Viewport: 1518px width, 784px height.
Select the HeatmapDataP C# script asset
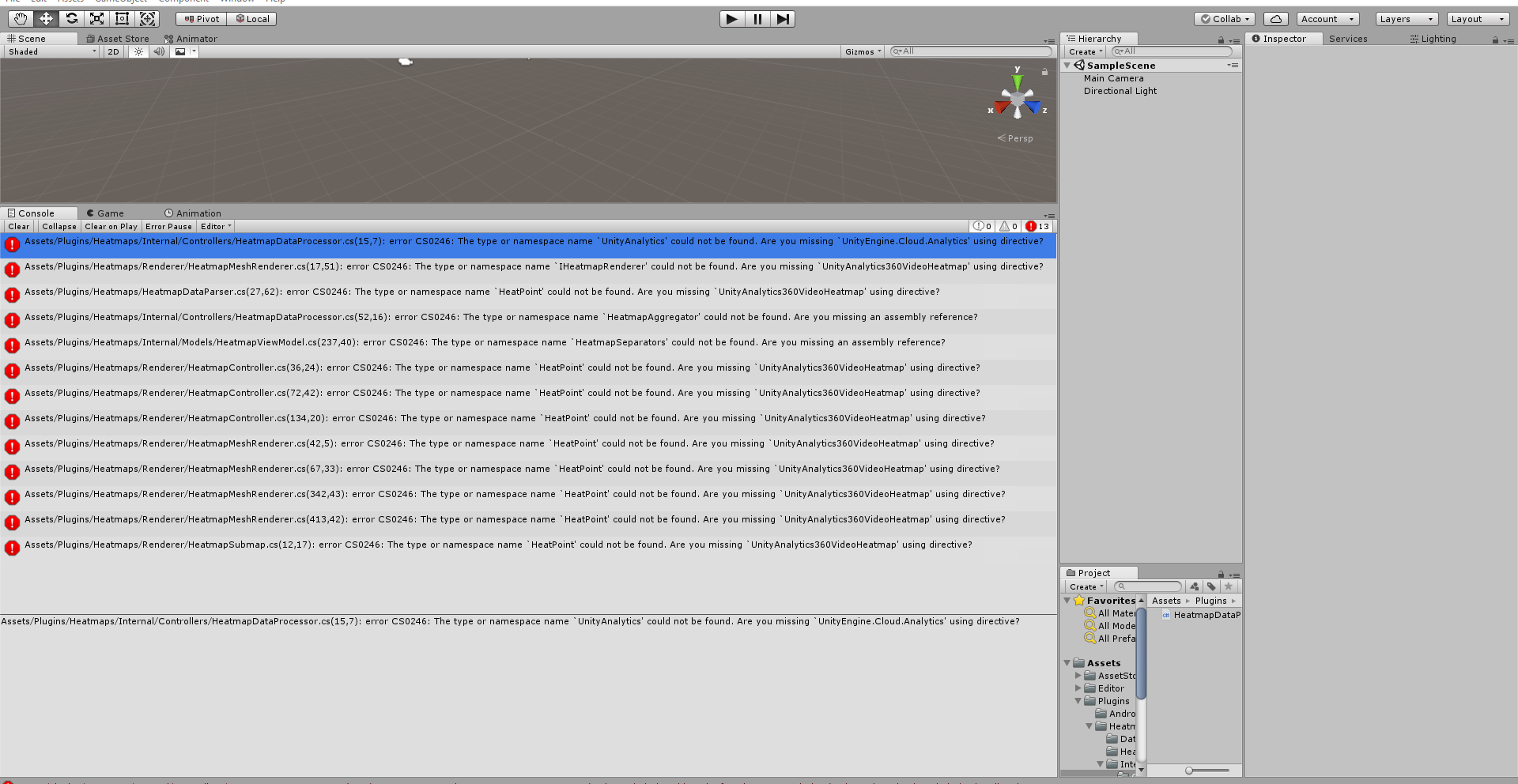[x=1201, y=615]
